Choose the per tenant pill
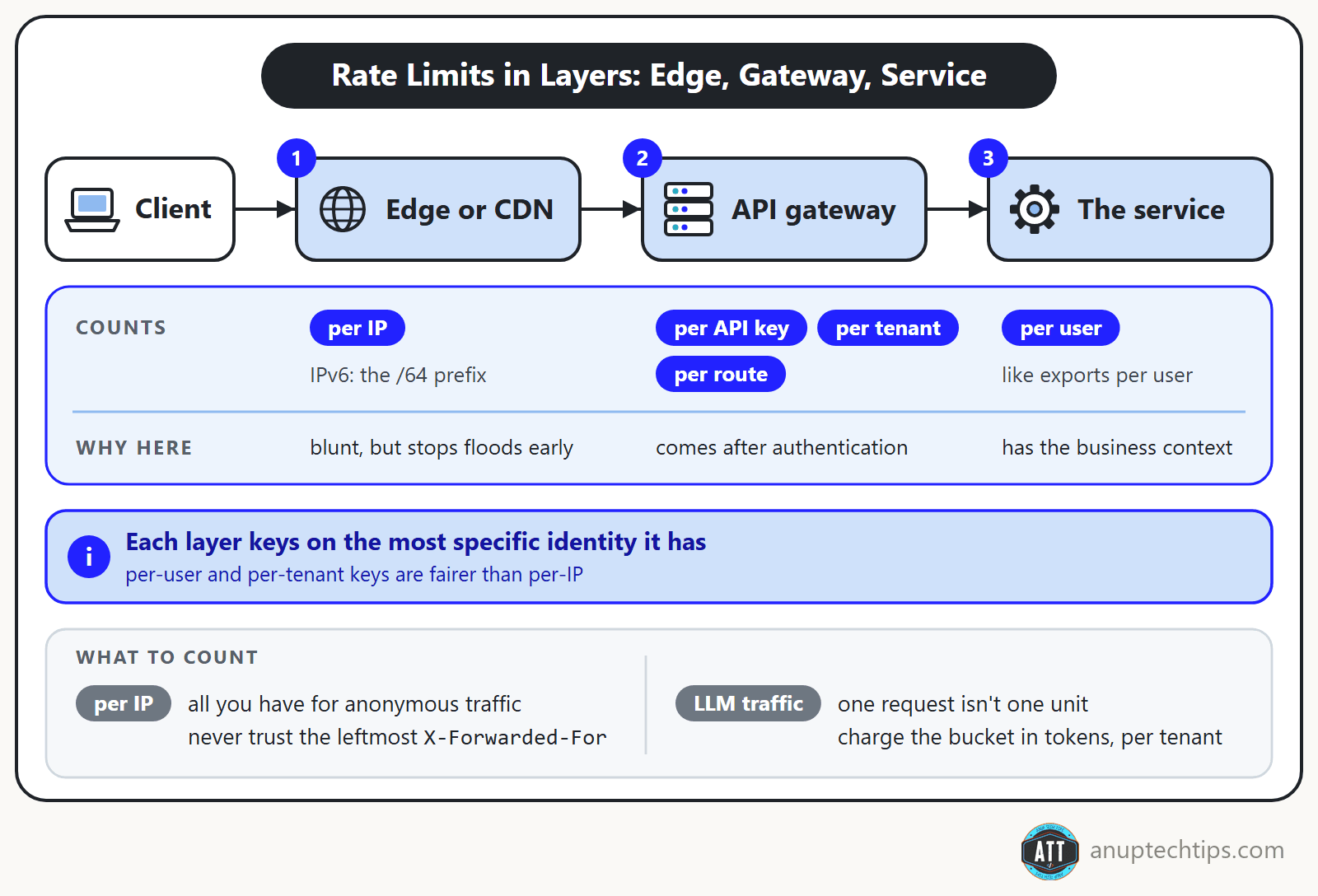 [x=888, y=328]
